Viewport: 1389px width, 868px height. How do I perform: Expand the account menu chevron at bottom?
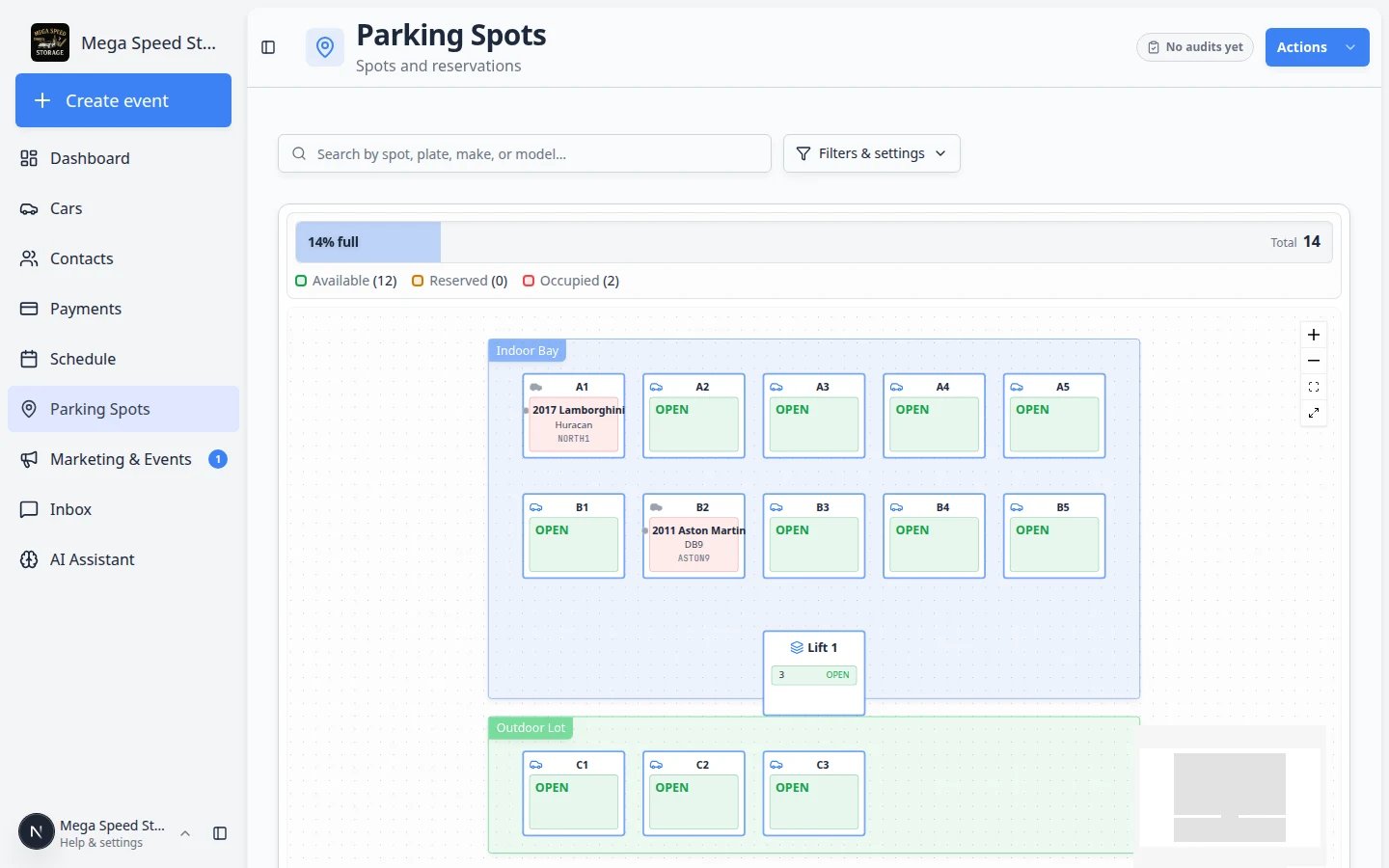click(x=185, y=833)
